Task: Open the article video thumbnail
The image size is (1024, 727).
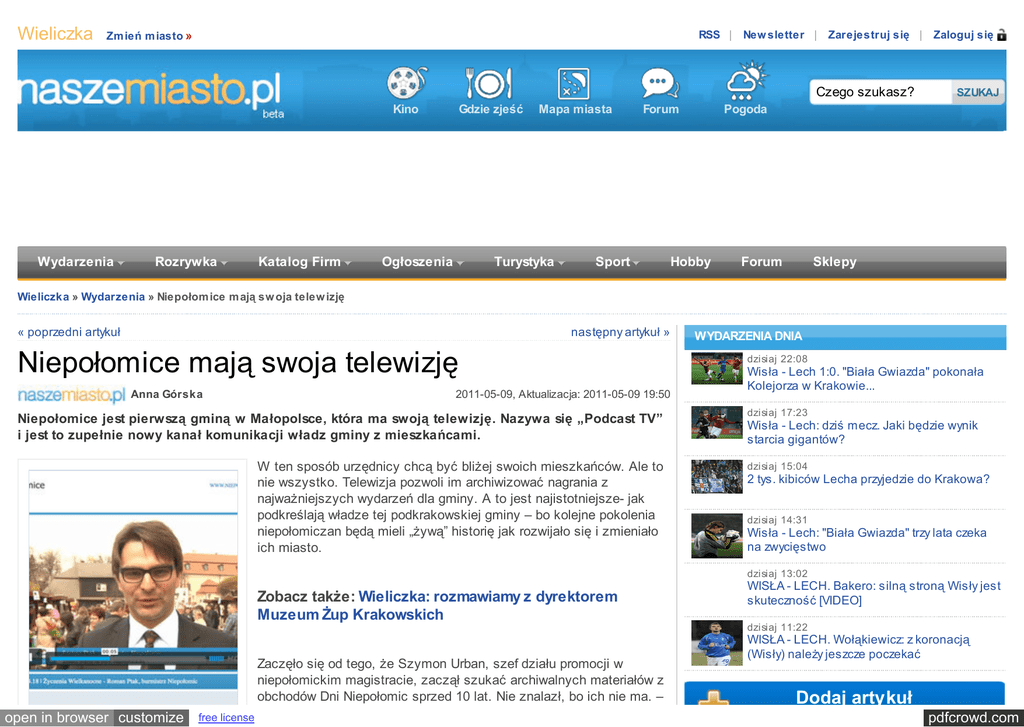Action: (x=133, y=579)
